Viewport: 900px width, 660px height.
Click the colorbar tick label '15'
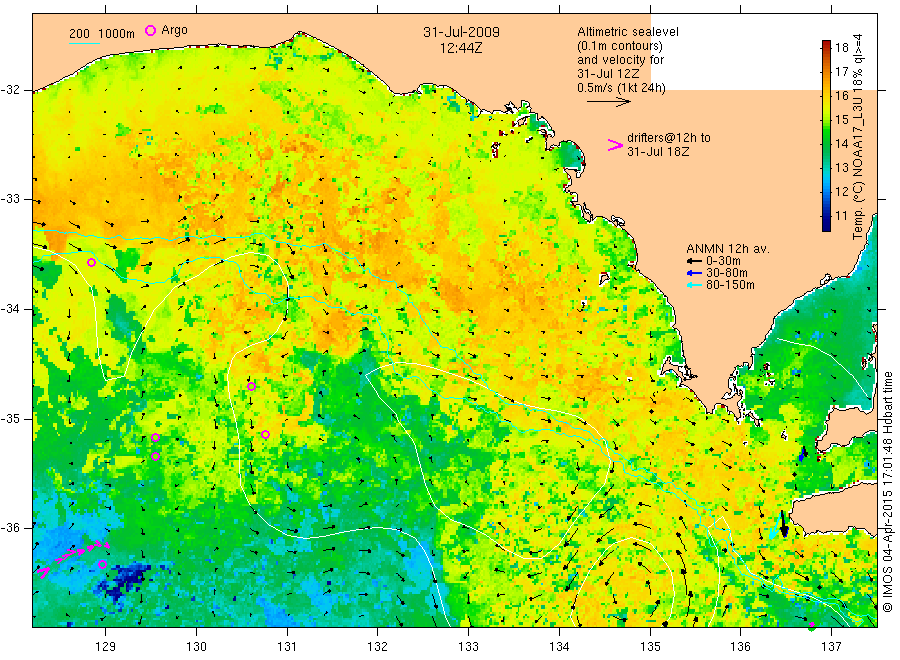[x=841, y=119]
